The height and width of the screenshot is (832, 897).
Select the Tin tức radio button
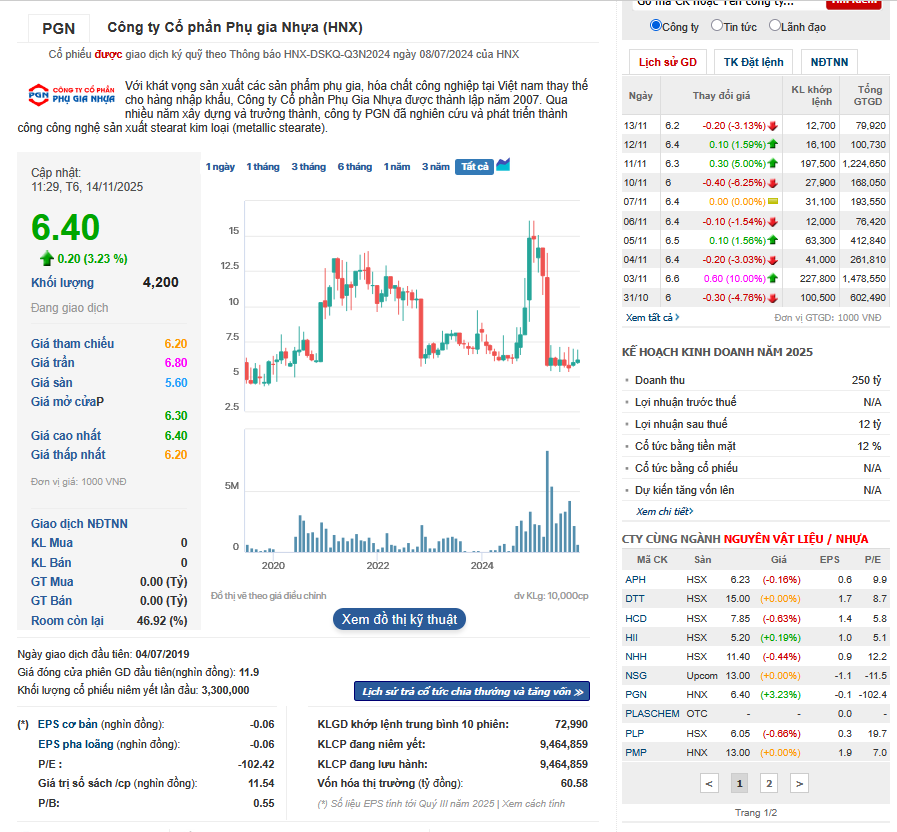click(716, 26)
